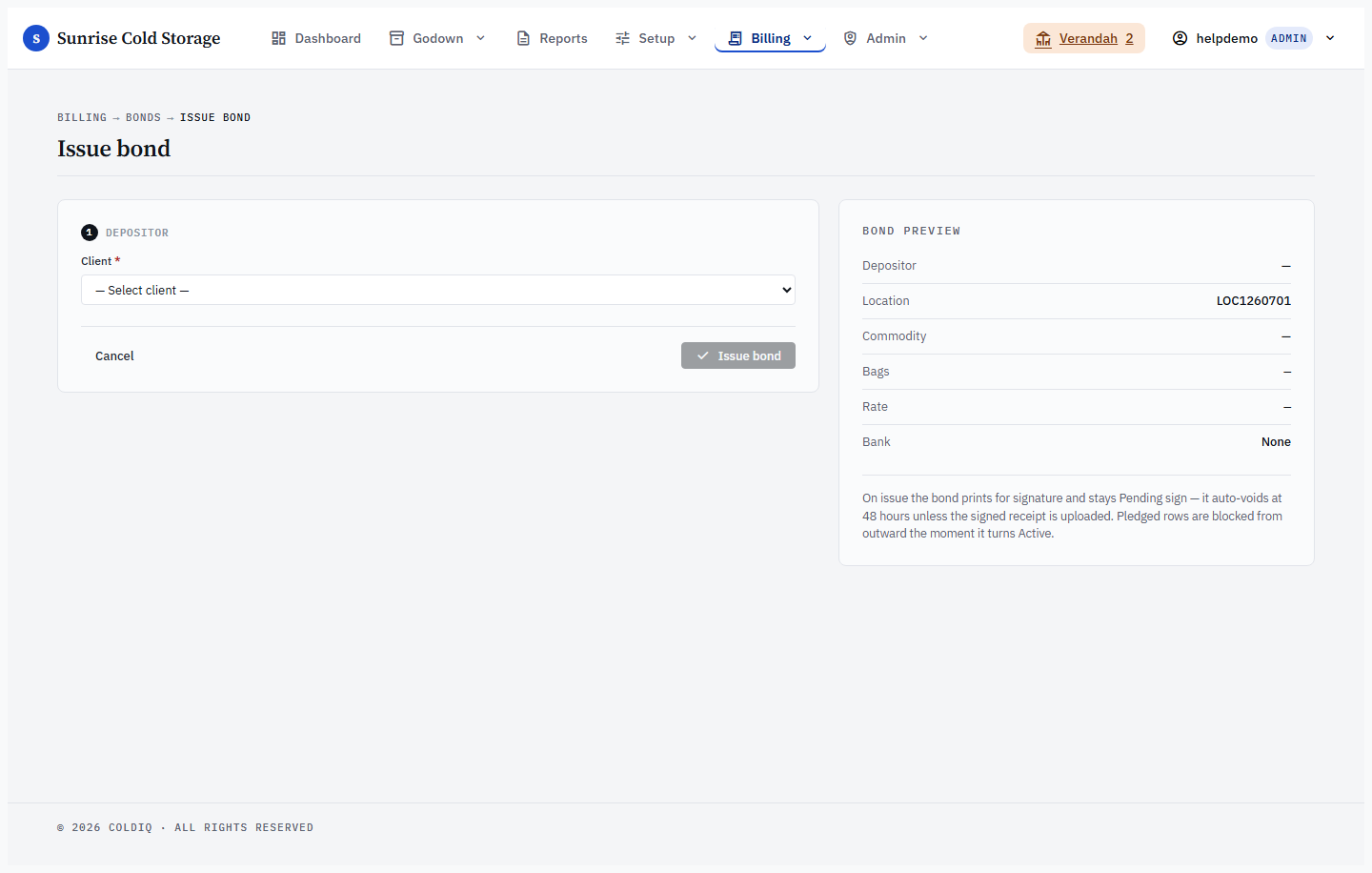Viewport: 1372px width, 873px height.
Task: Click the BONDS breadcrumb
Action: click(x=143, y=117)
